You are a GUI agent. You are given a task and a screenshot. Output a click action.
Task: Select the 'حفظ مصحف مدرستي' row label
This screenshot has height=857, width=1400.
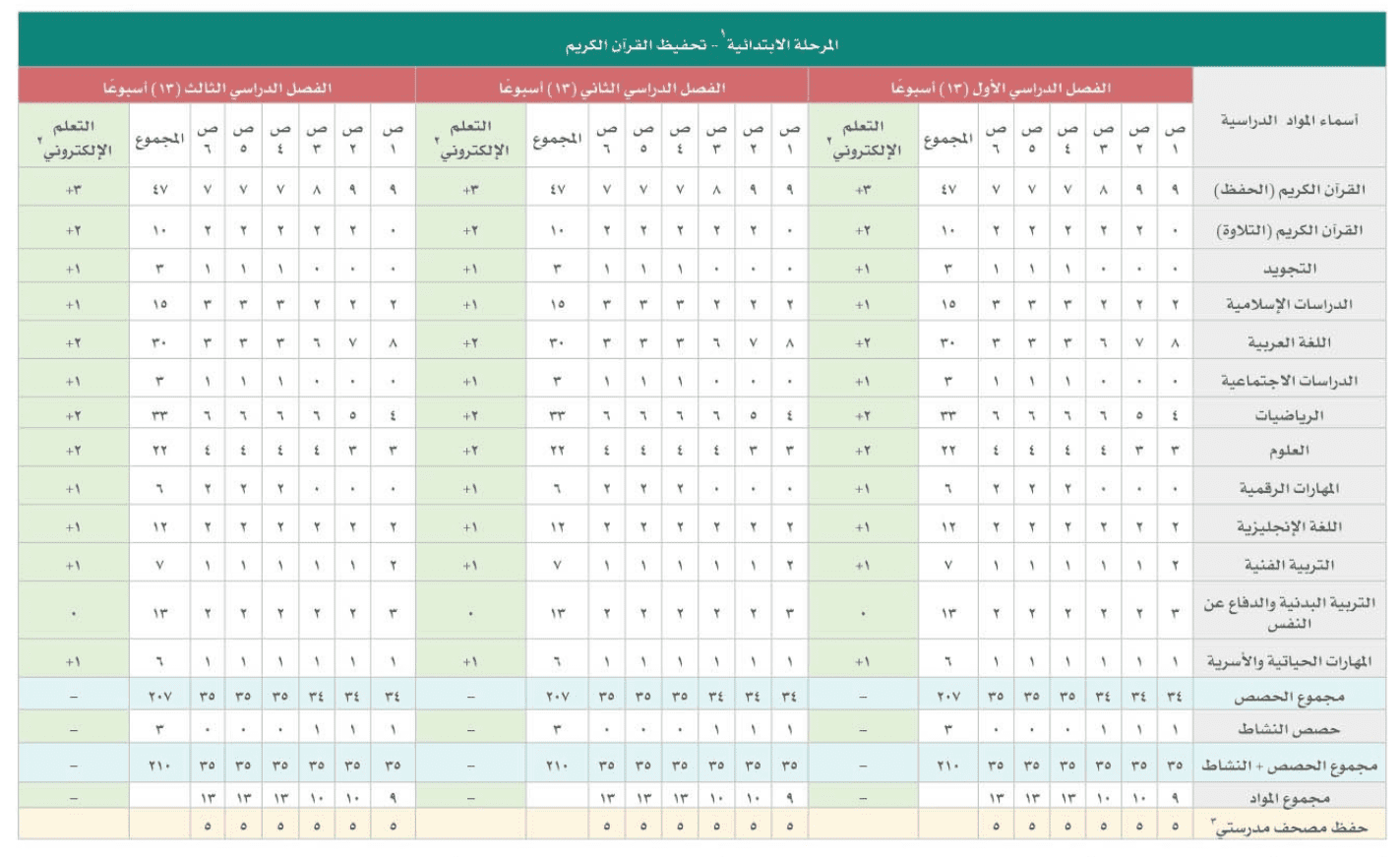click(x=1289, y=827)
